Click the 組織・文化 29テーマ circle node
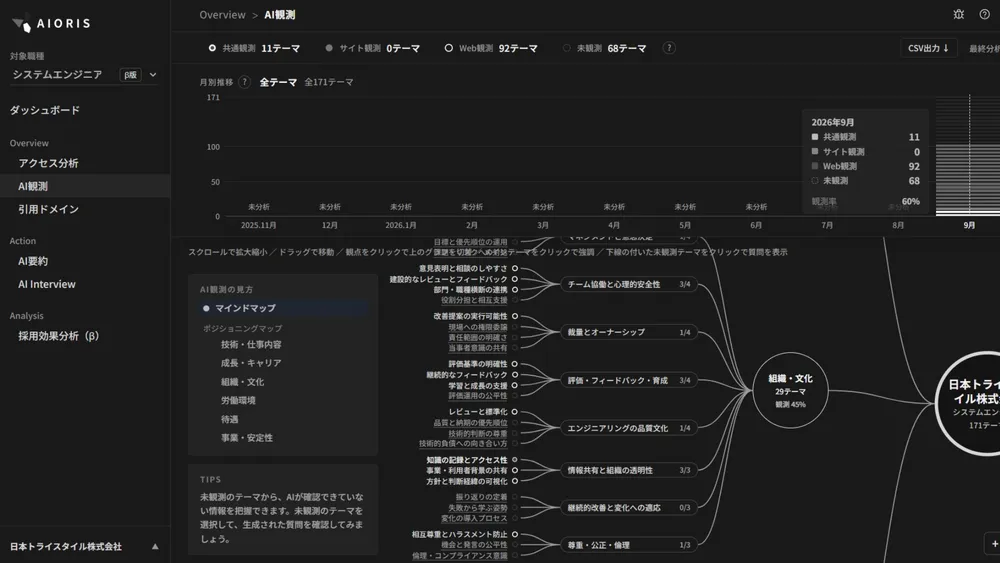 790,390
